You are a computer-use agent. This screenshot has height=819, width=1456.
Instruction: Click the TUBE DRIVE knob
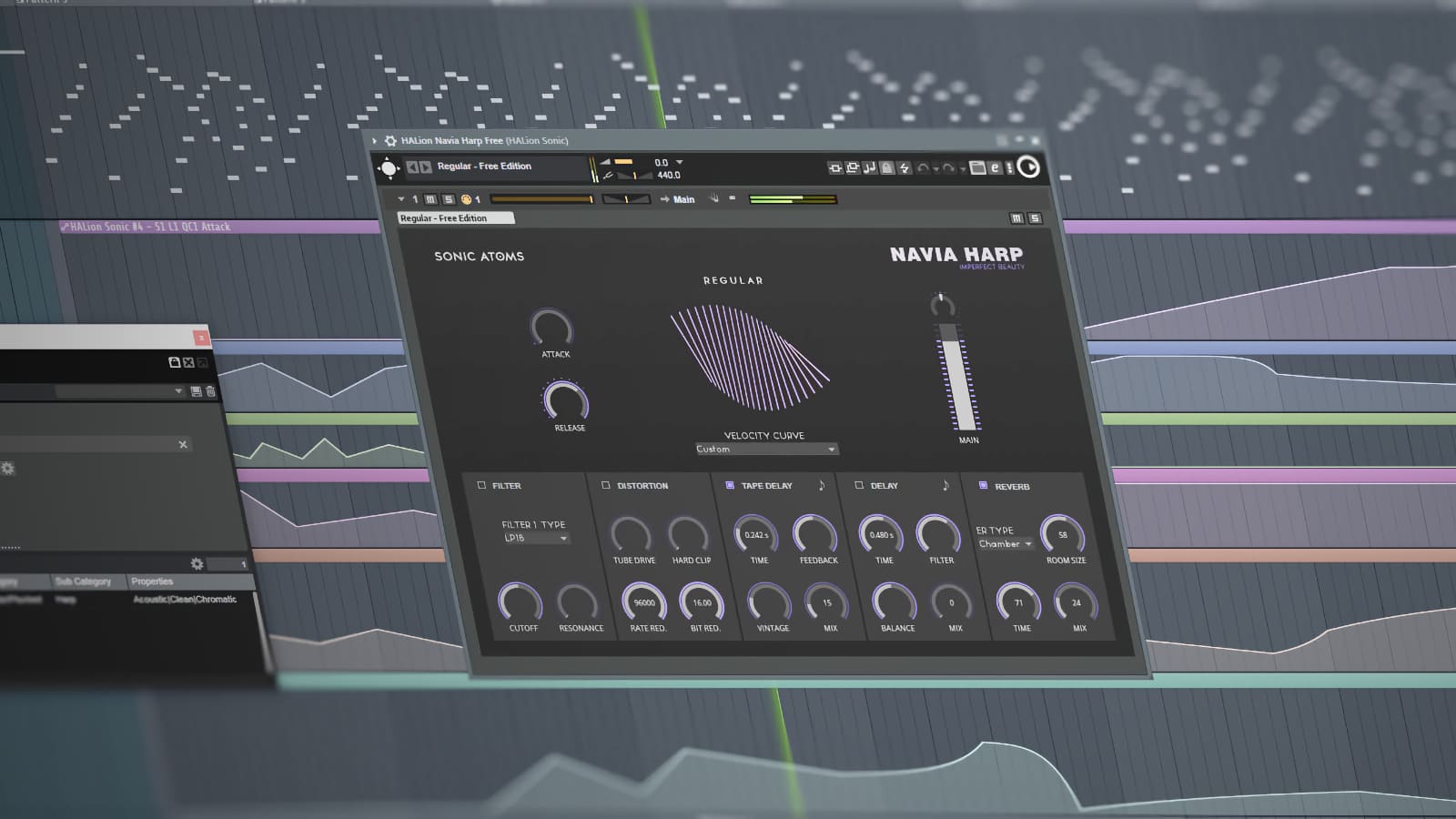pos(631,535)
